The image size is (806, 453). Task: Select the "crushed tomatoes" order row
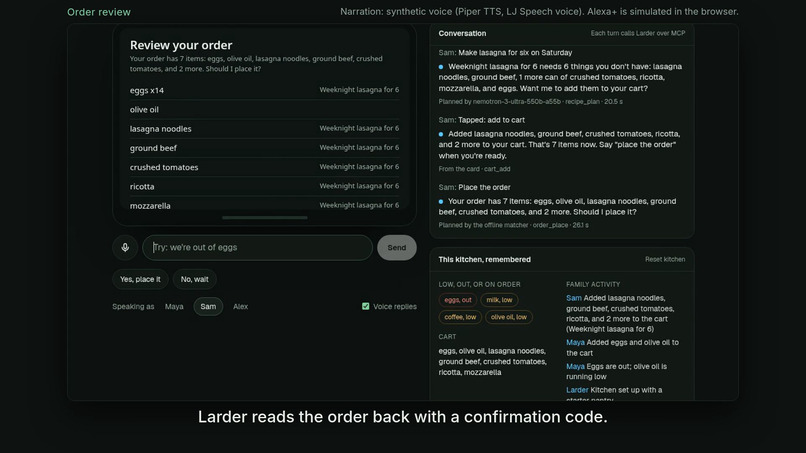[264, 167]
